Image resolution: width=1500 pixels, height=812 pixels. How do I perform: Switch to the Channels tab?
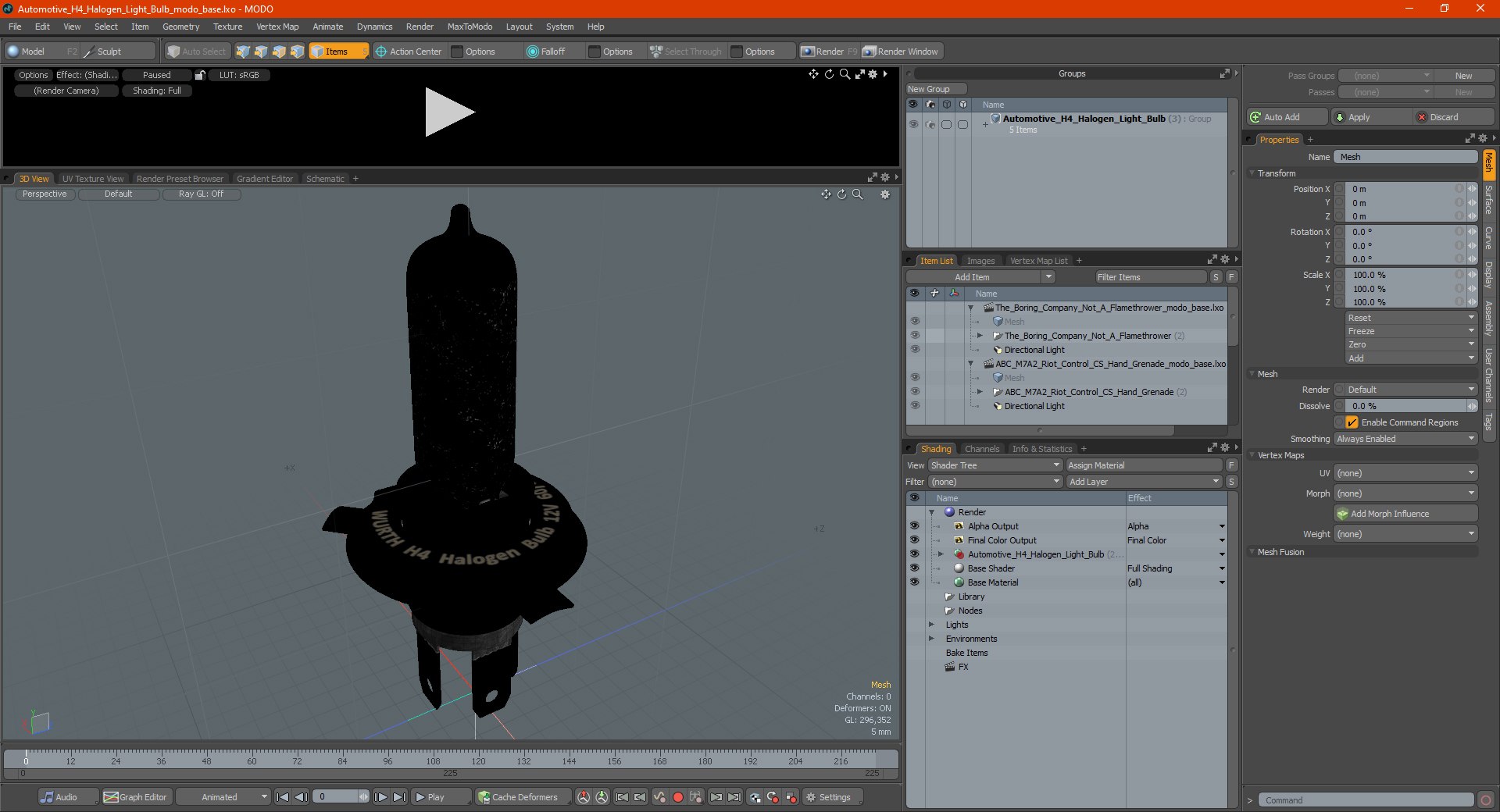coord(982,449)
